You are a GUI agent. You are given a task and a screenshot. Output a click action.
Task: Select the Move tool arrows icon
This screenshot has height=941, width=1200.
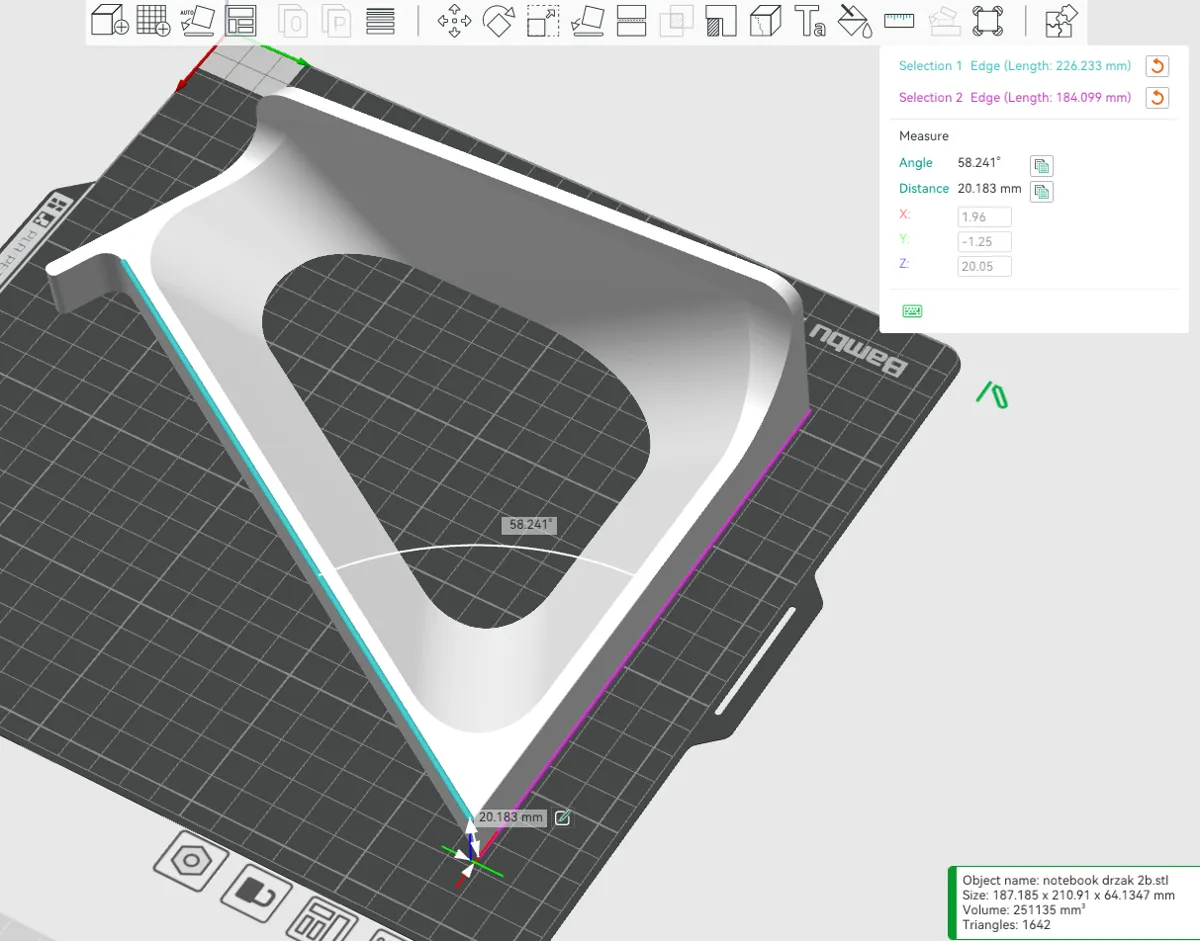coord(455,21)
